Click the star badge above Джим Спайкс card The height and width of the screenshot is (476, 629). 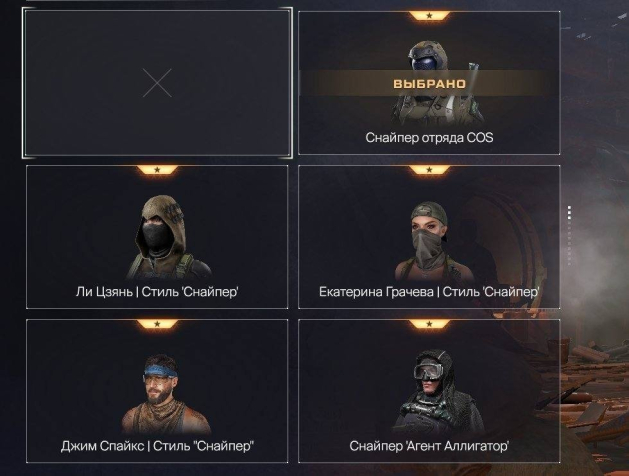pyautogui.click(x=157, y=324)
